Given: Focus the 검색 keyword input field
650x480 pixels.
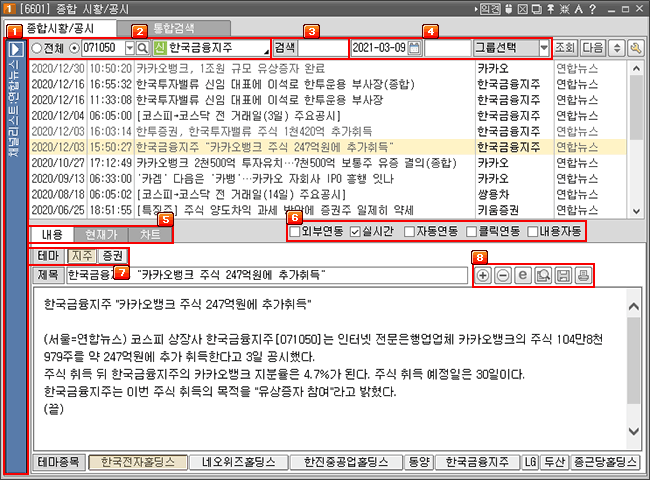Looking at the screenshot, I should point(322,48).
